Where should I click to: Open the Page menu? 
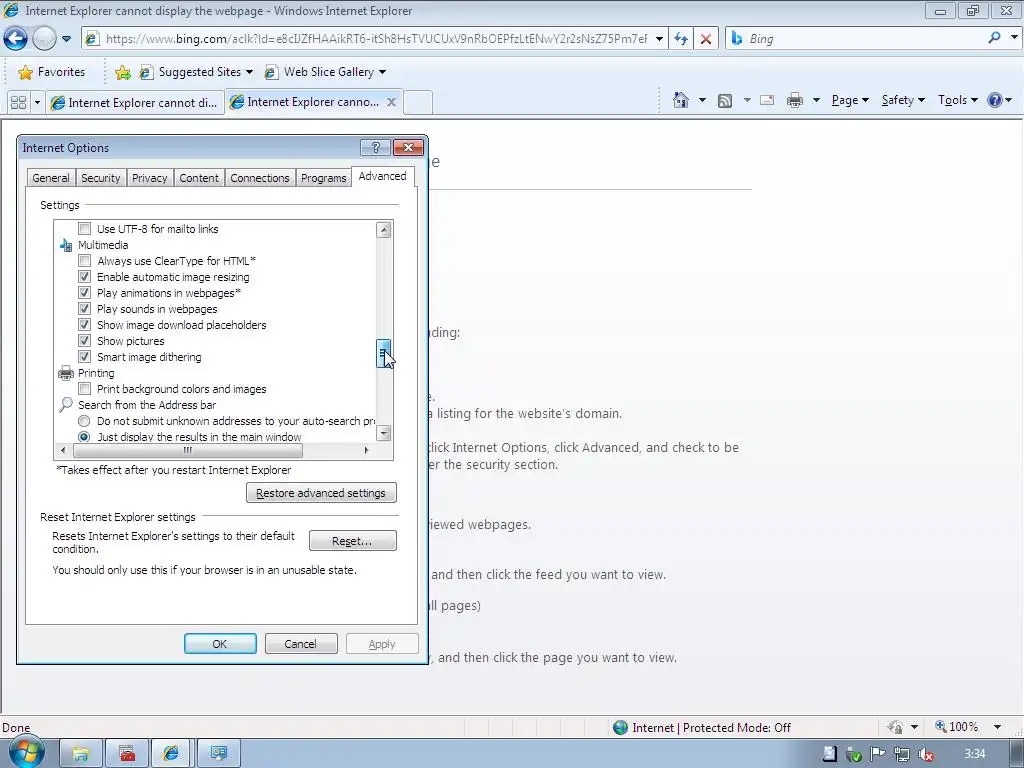click(x=850, y=100)
